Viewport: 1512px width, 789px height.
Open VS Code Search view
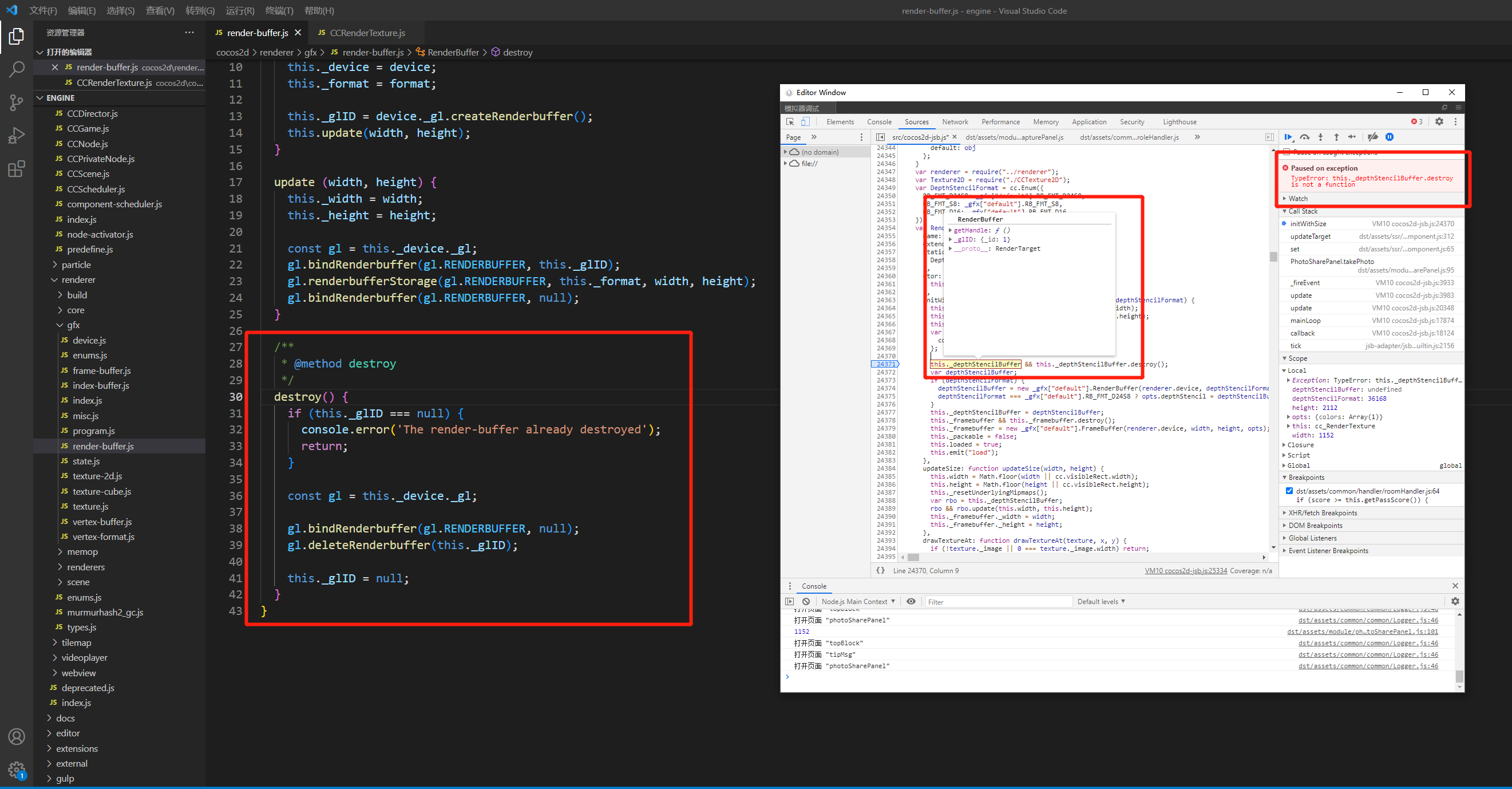pos(17,69)
